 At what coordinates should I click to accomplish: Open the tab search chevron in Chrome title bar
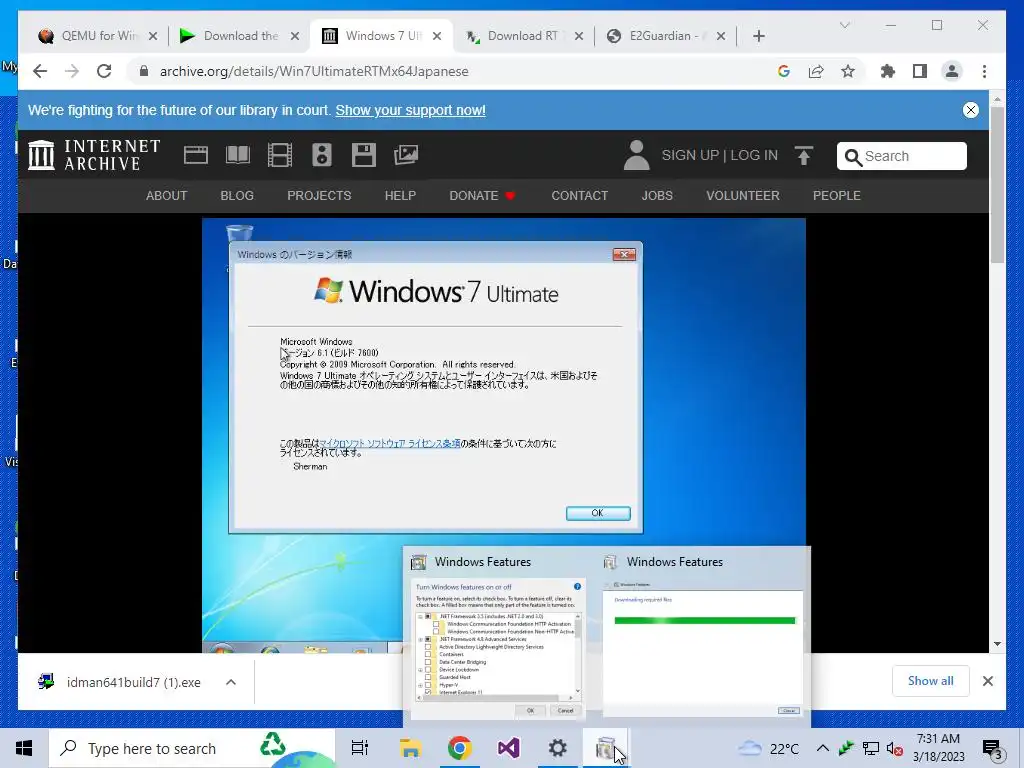coord(844,25)
